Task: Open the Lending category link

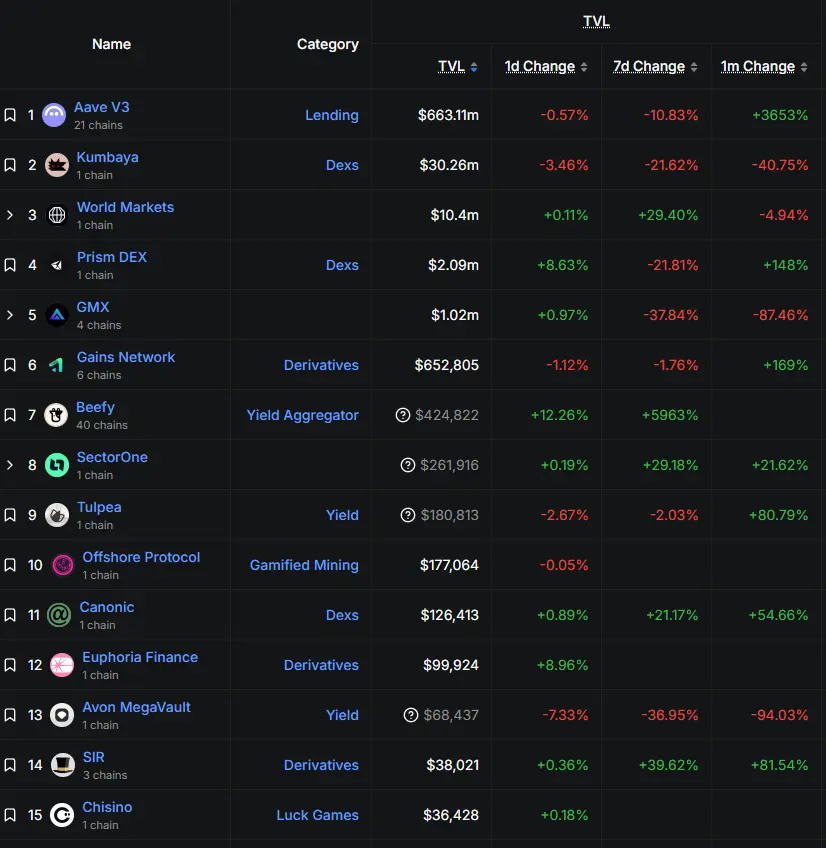Action: [332, 115]
